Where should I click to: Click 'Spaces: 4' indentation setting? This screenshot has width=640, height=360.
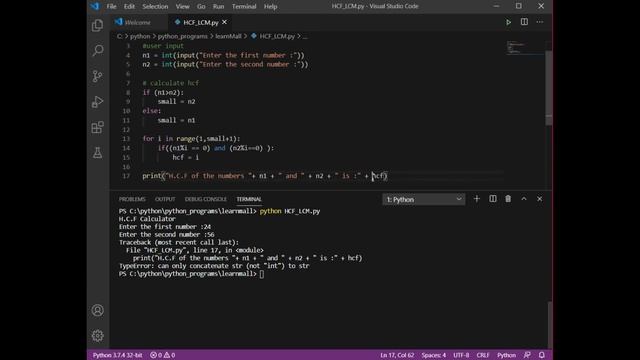coord(434,355)
